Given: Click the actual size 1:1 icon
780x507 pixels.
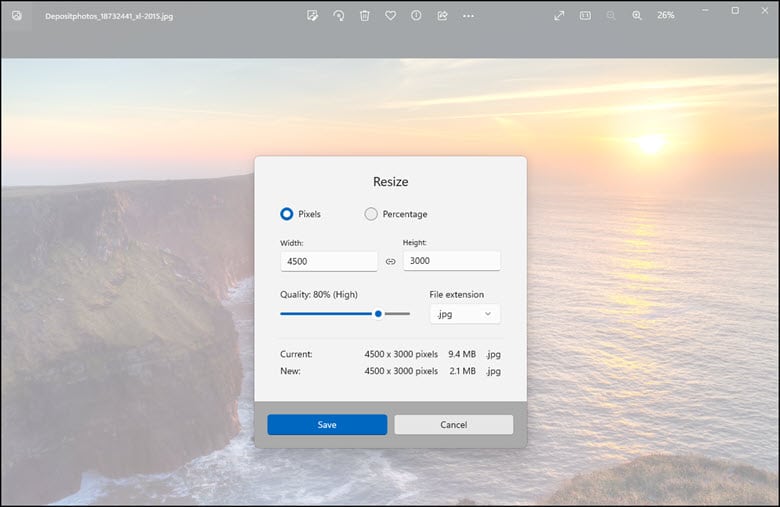Looking at the screenshot, I should coord(585,15).
